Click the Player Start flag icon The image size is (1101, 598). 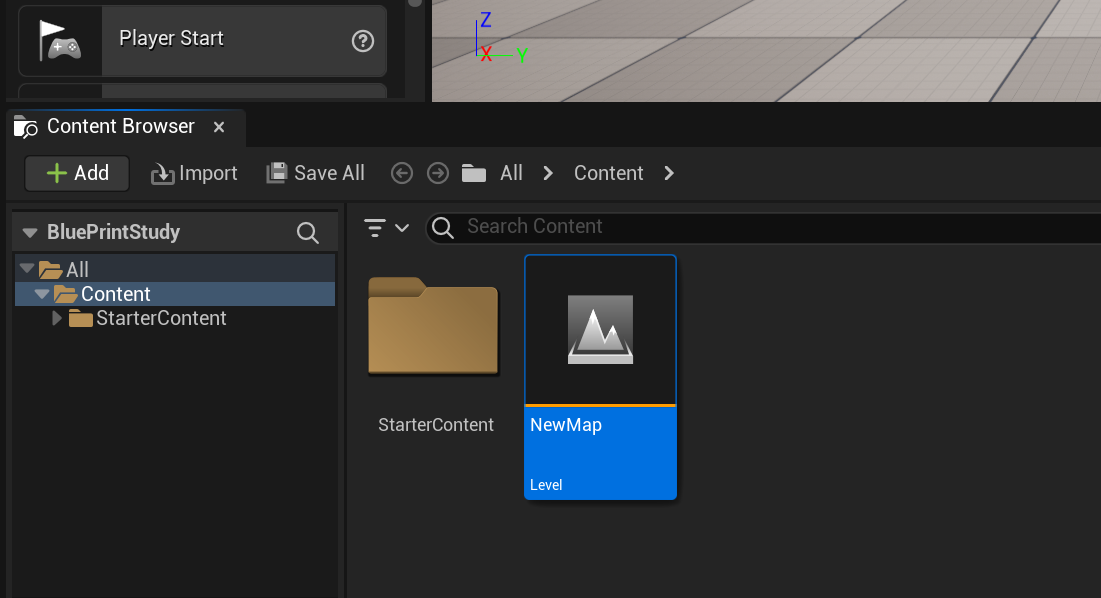[x=60, y=40]
